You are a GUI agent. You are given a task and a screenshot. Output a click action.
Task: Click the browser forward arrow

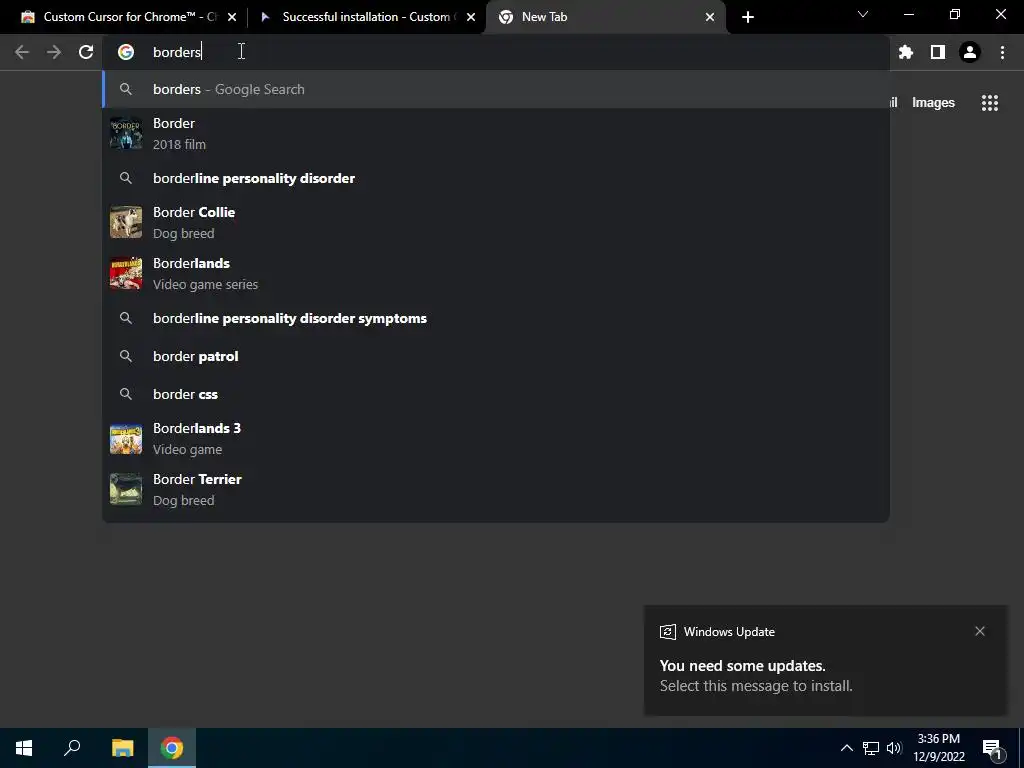tap(54, 52)
